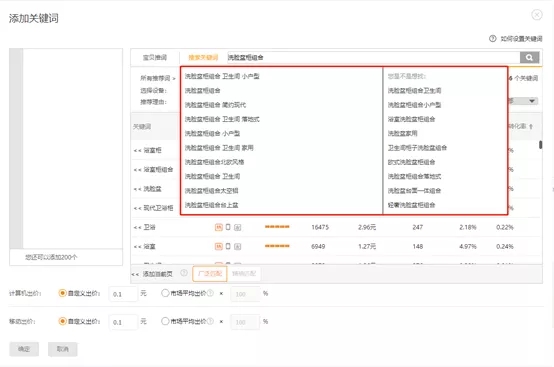Click 4.97% value in 浴室 row
Image resolution: width=554 pixels, height=367 pixels.
tap(468, 247)
